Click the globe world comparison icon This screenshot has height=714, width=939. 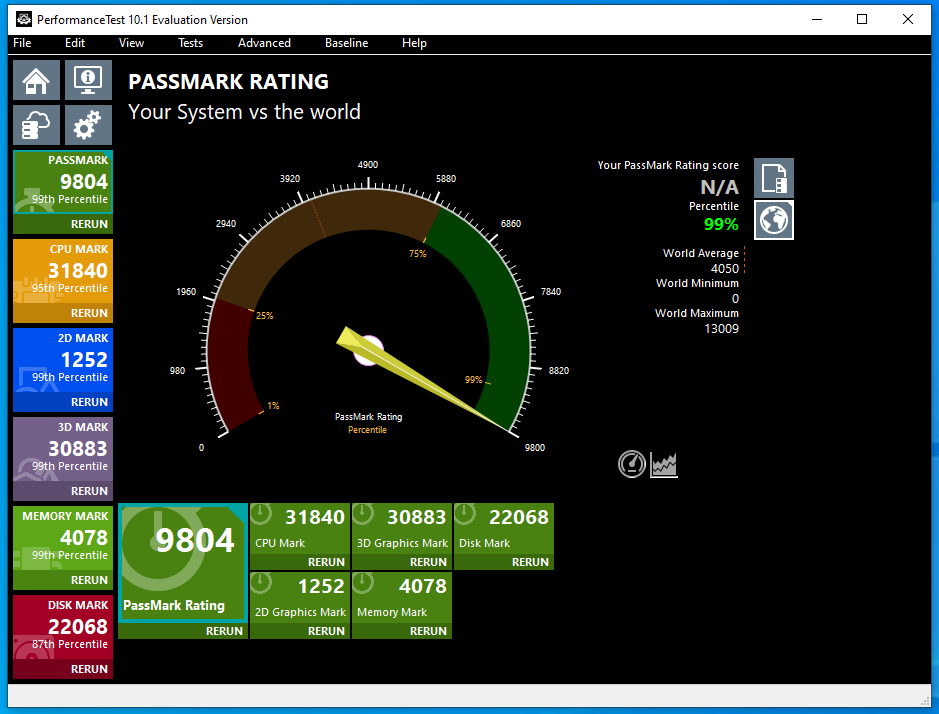point(774,220)
